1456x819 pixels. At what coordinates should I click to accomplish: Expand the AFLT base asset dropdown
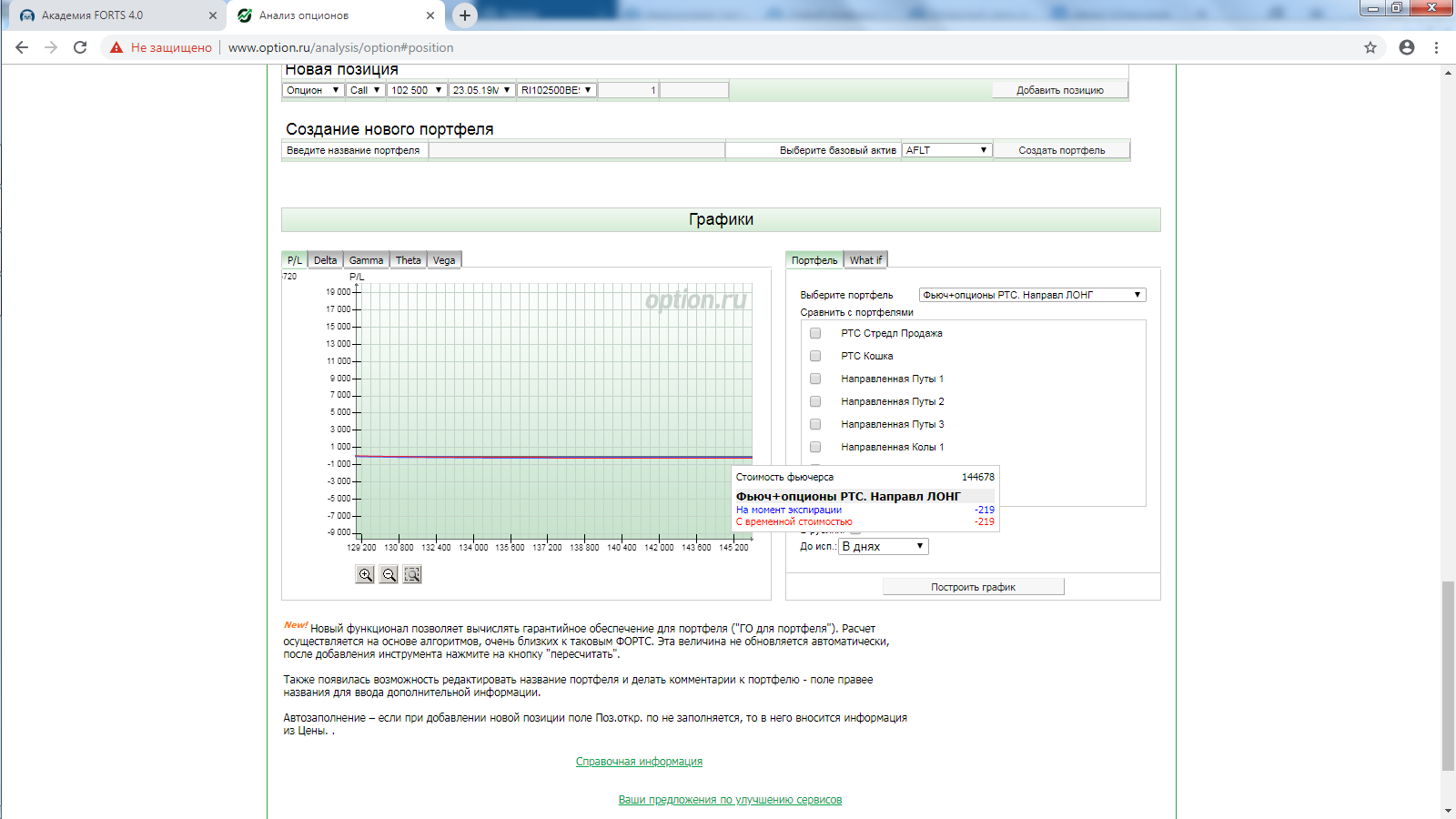tap(946, 150)
